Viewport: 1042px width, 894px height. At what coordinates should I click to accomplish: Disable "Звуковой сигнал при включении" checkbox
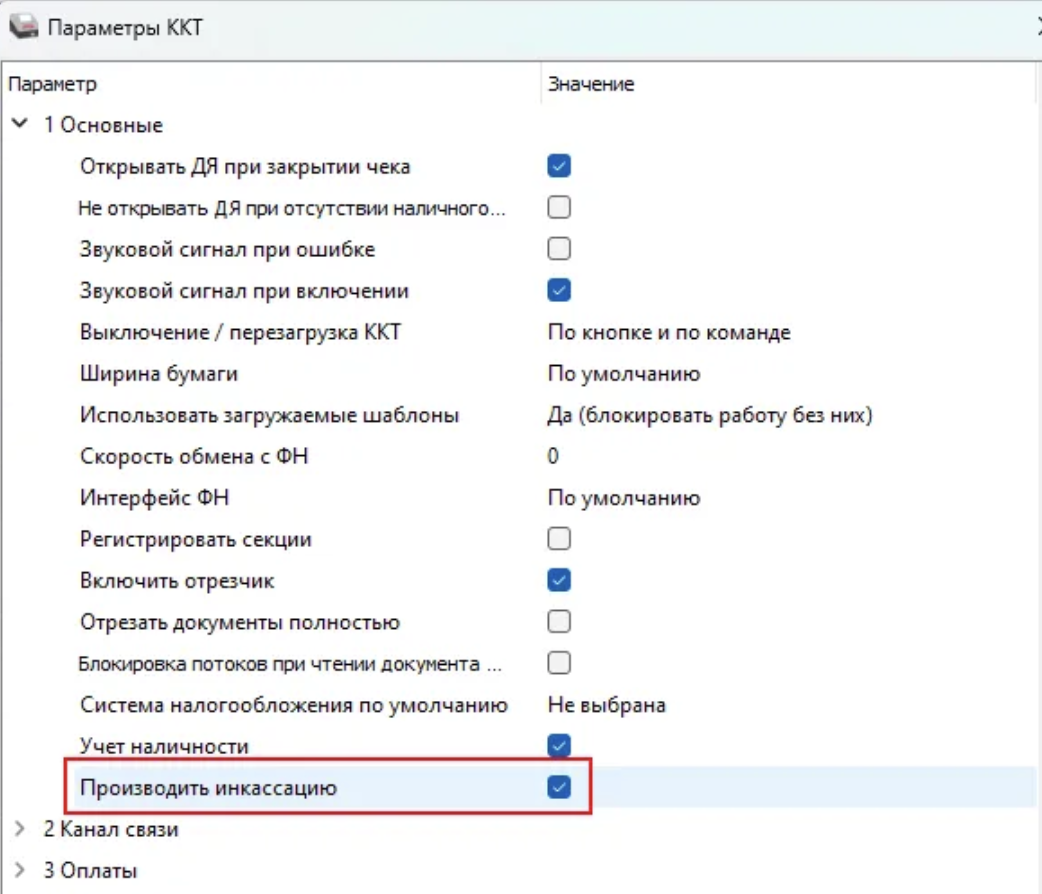pyautogui.click(x=559, y=291)
